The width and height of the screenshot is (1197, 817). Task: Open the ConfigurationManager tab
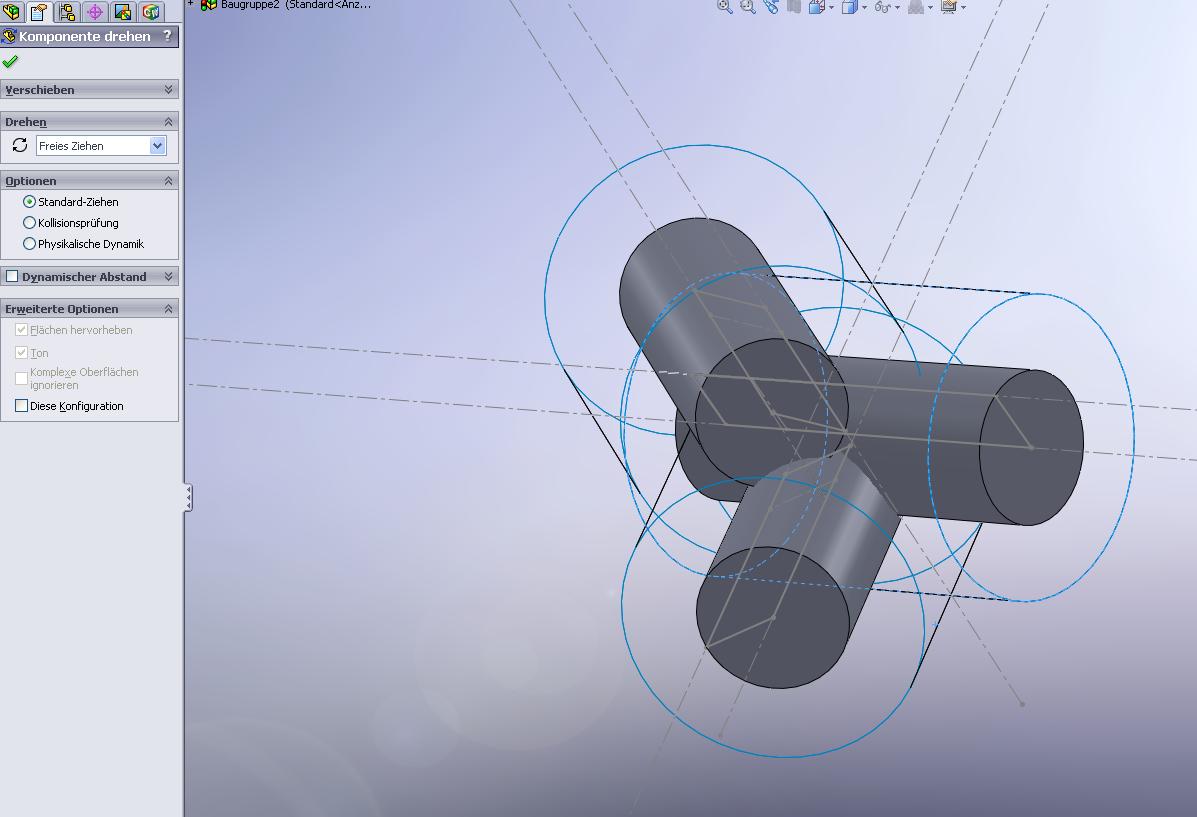(67, 11)
